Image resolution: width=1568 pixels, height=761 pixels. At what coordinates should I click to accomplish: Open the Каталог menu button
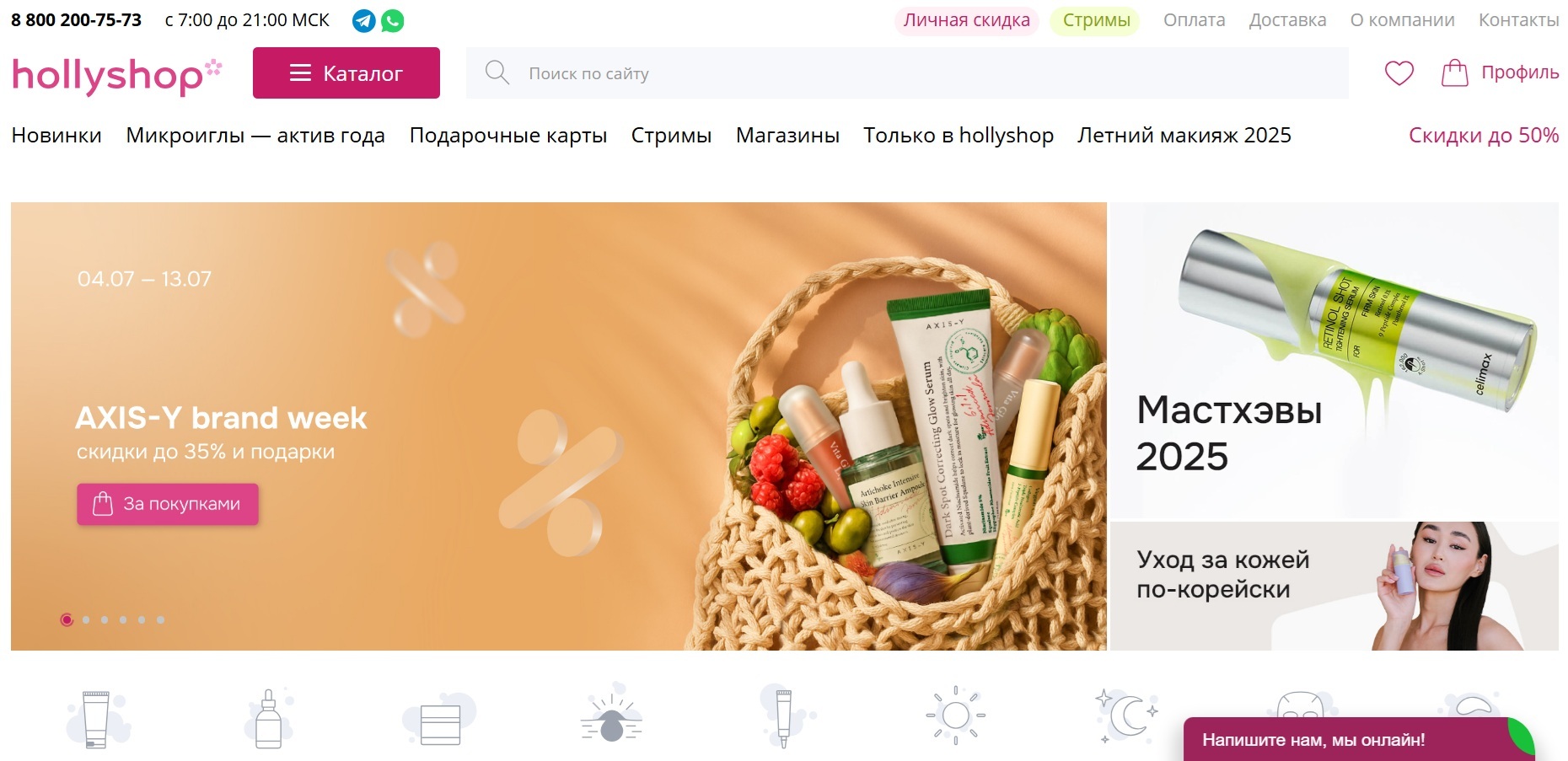tap(346, 73)
